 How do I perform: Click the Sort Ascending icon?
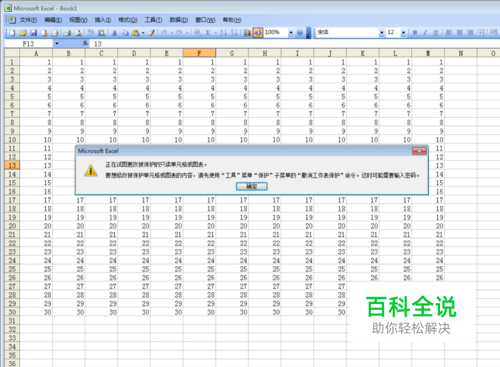click(x=223, y=33)
